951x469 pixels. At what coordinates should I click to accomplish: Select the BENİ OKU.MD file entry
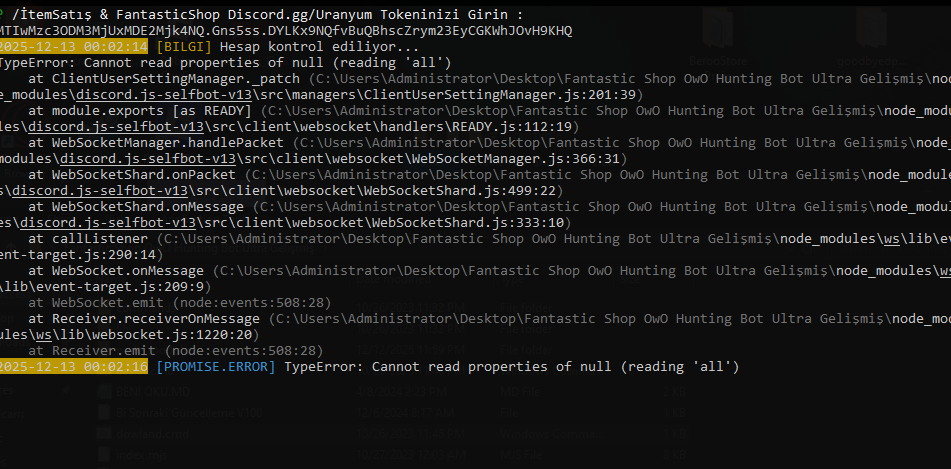pyautogui.click(x=153, y=392)
